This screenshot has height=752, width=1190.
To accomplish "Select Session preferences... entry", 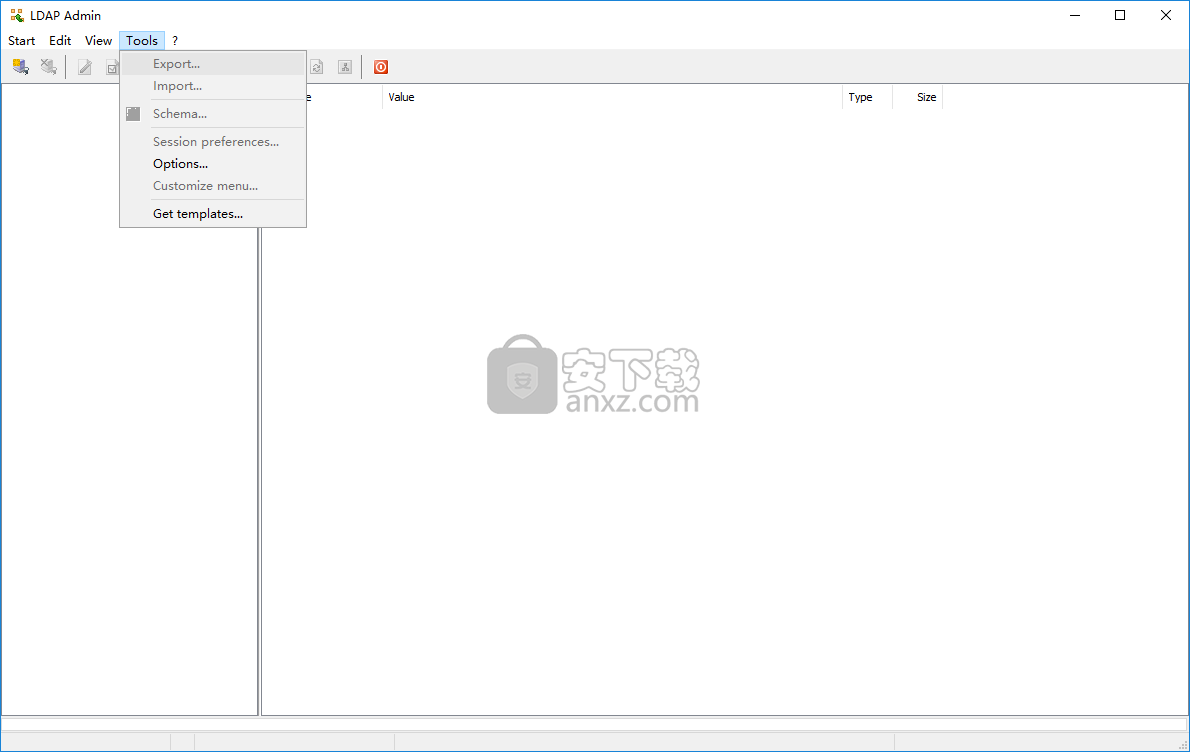I will 213,142.
